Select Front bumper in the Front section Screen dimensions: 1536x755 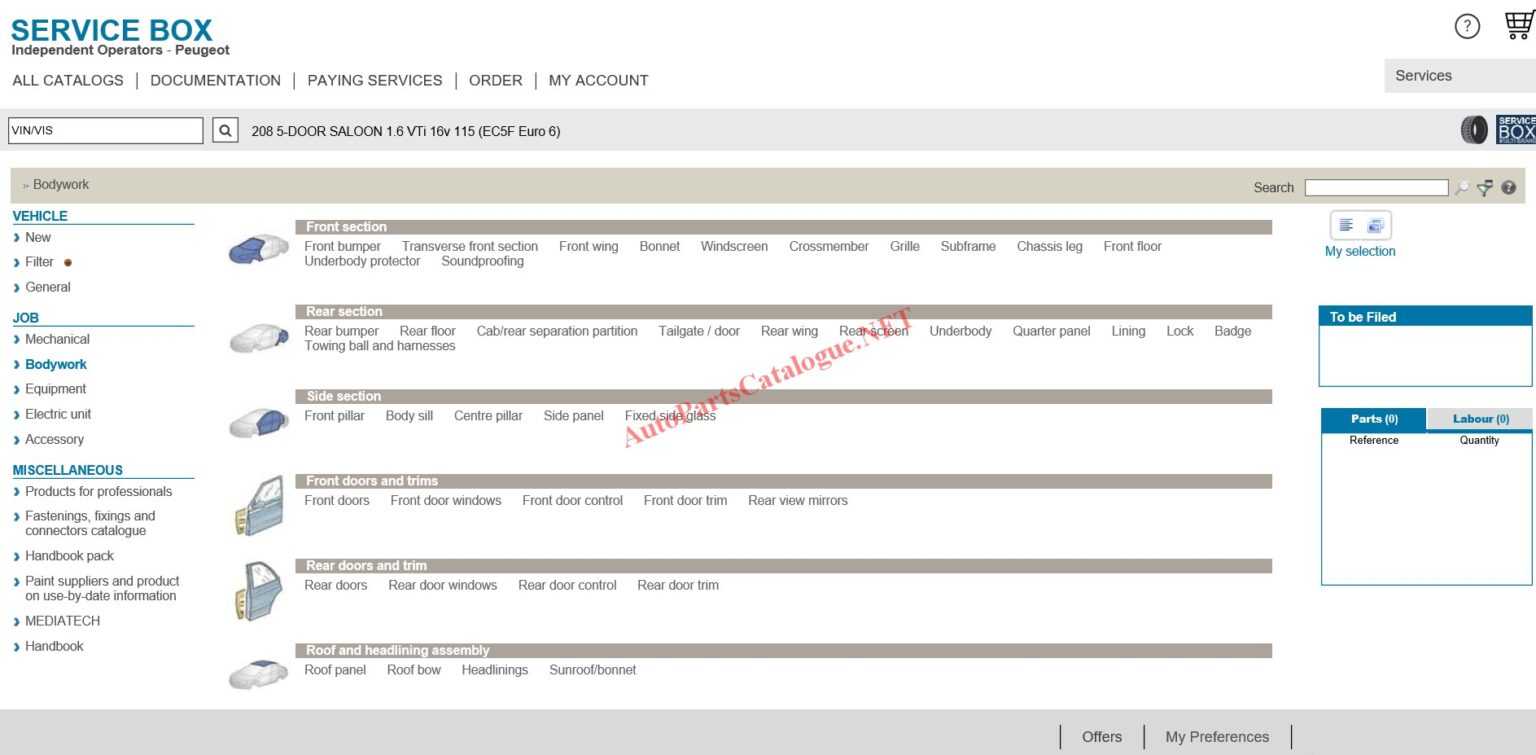coord(342,246)
